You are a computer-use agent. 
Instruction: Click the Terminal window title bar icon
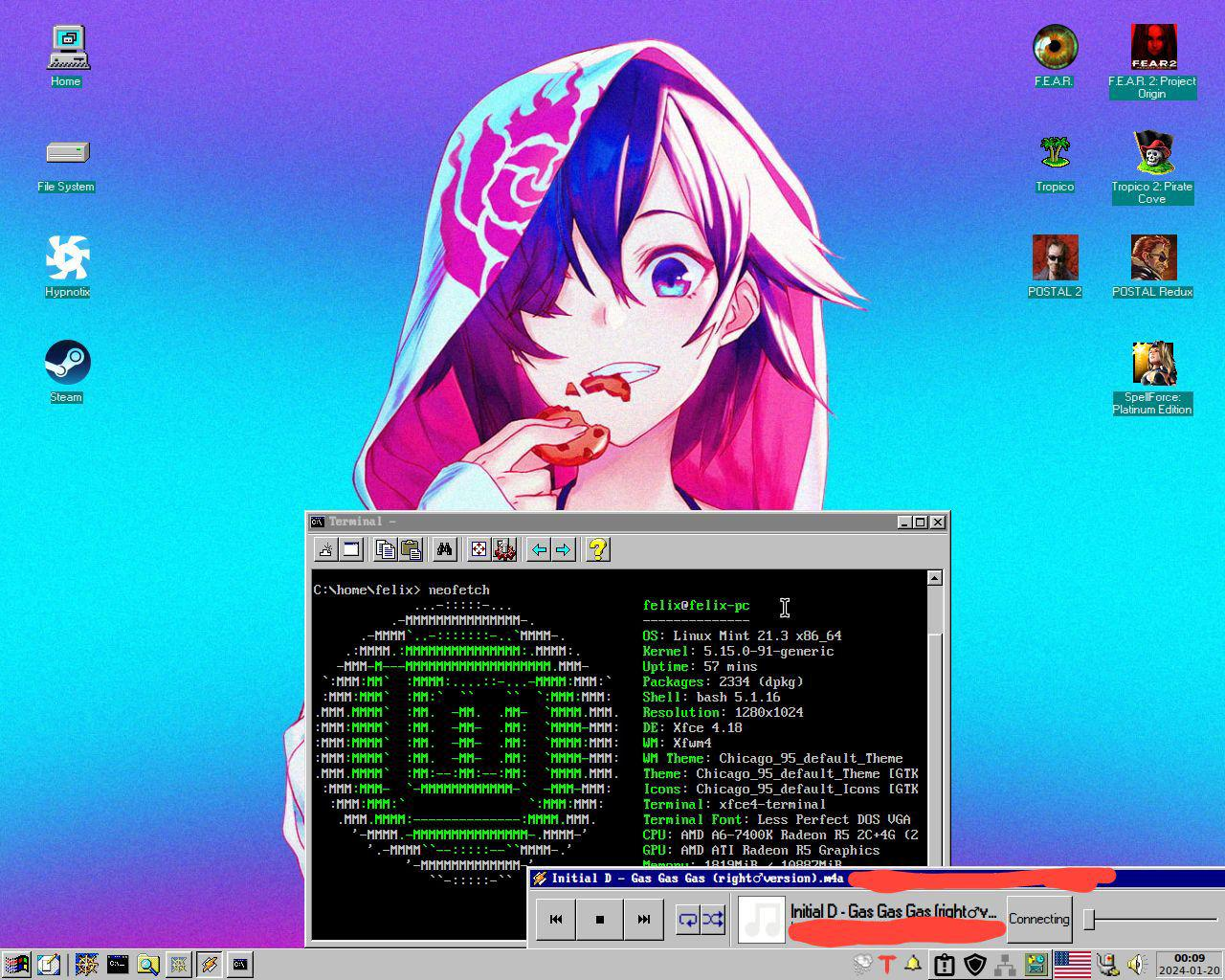(x=318, y=522)
